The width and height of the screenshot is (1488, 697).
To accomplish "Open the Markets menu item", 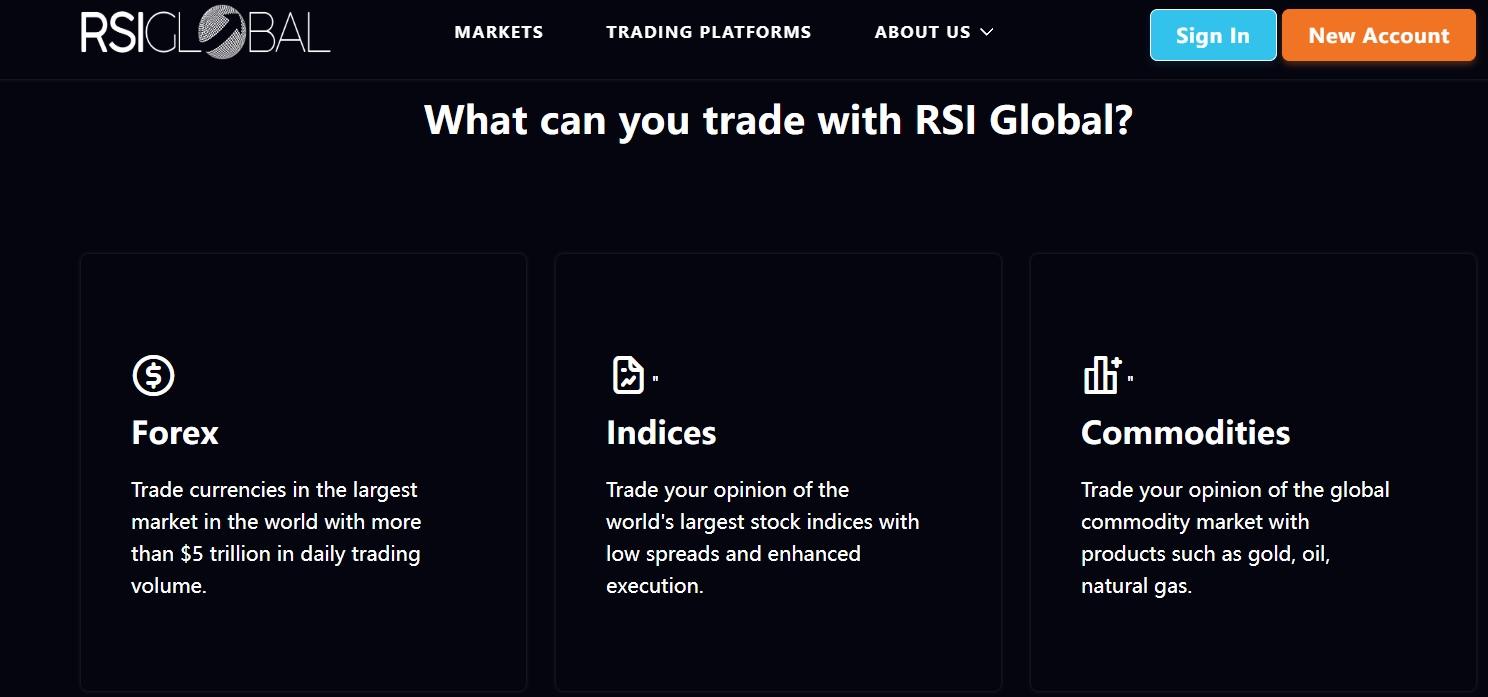I will click(x=499, y=32).
